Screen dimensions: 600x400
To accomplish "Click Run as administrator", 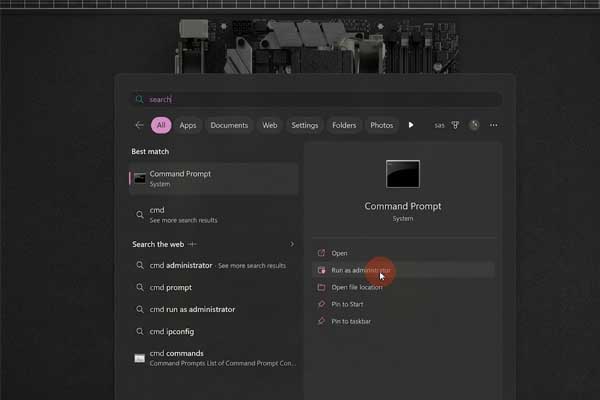I will 403,270.
